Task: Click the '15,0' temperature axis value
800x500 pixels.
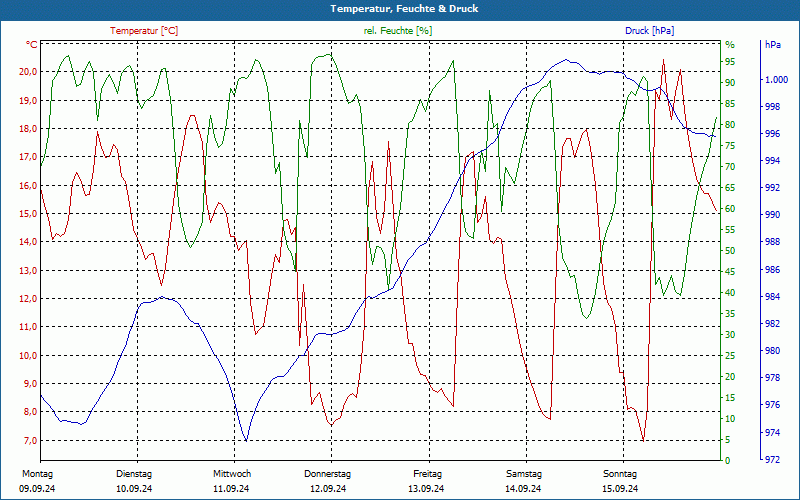Action: [28, 214]
